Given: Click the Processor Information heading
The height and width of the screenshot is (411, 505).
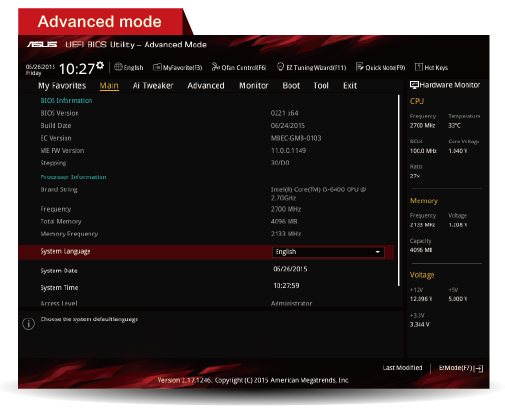Looking at the screenshot, I should point(73,177).
